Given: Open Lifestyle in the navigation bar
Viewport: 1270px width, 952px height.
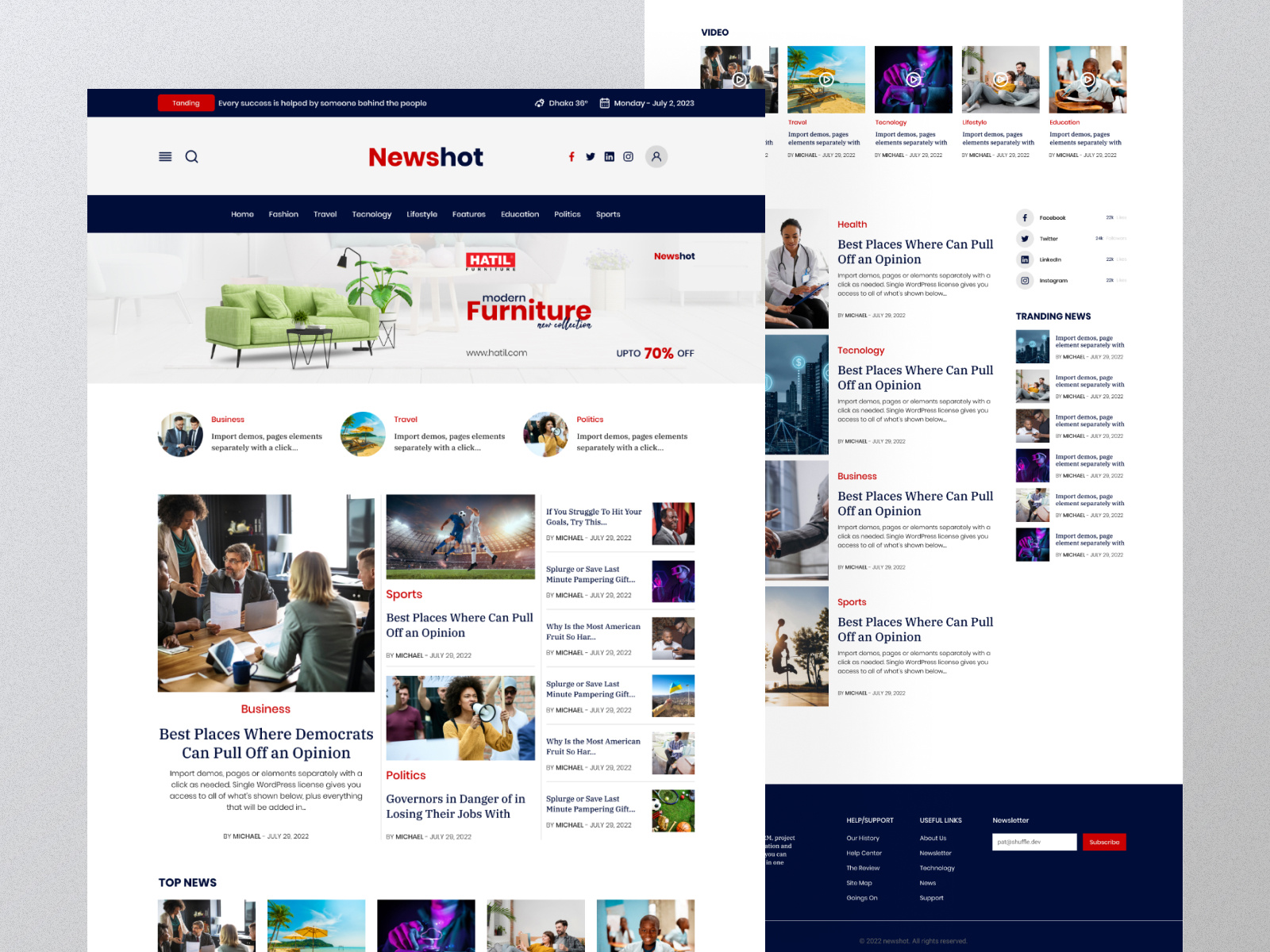Looking at the screenshot, I should (x=422, y=214).
